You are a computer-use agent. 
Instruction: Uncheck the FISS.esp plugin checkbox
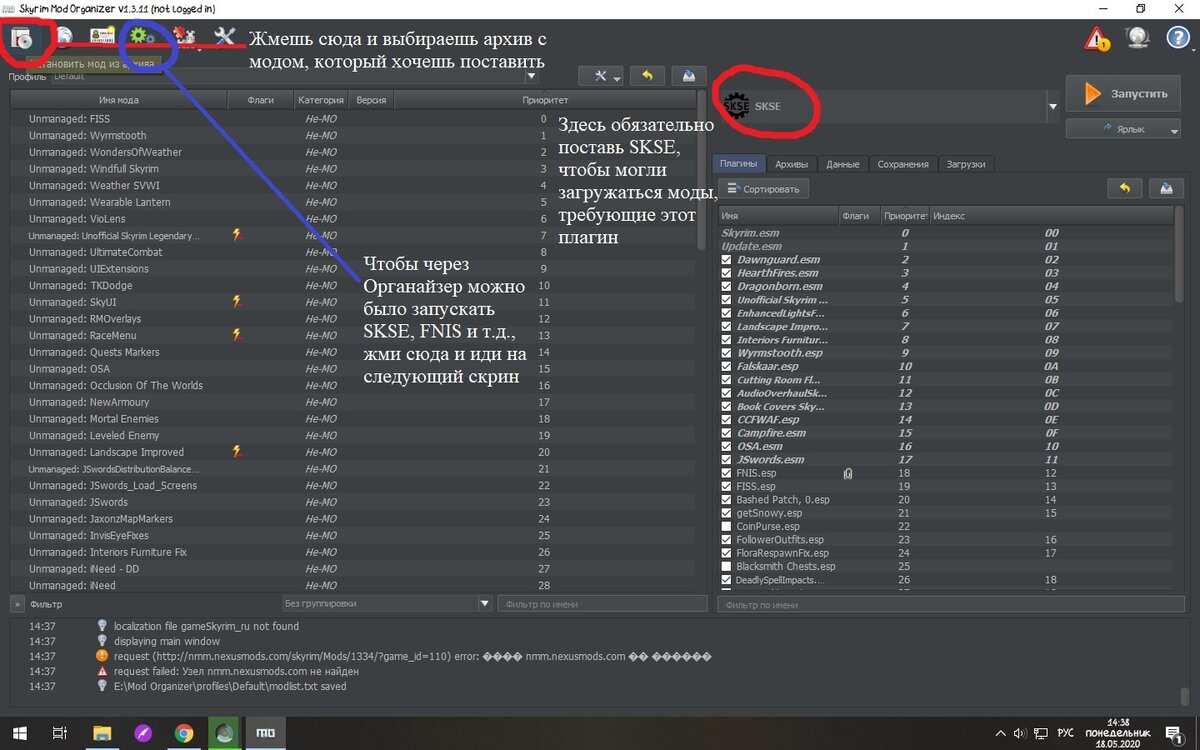(x=727, y=486)
